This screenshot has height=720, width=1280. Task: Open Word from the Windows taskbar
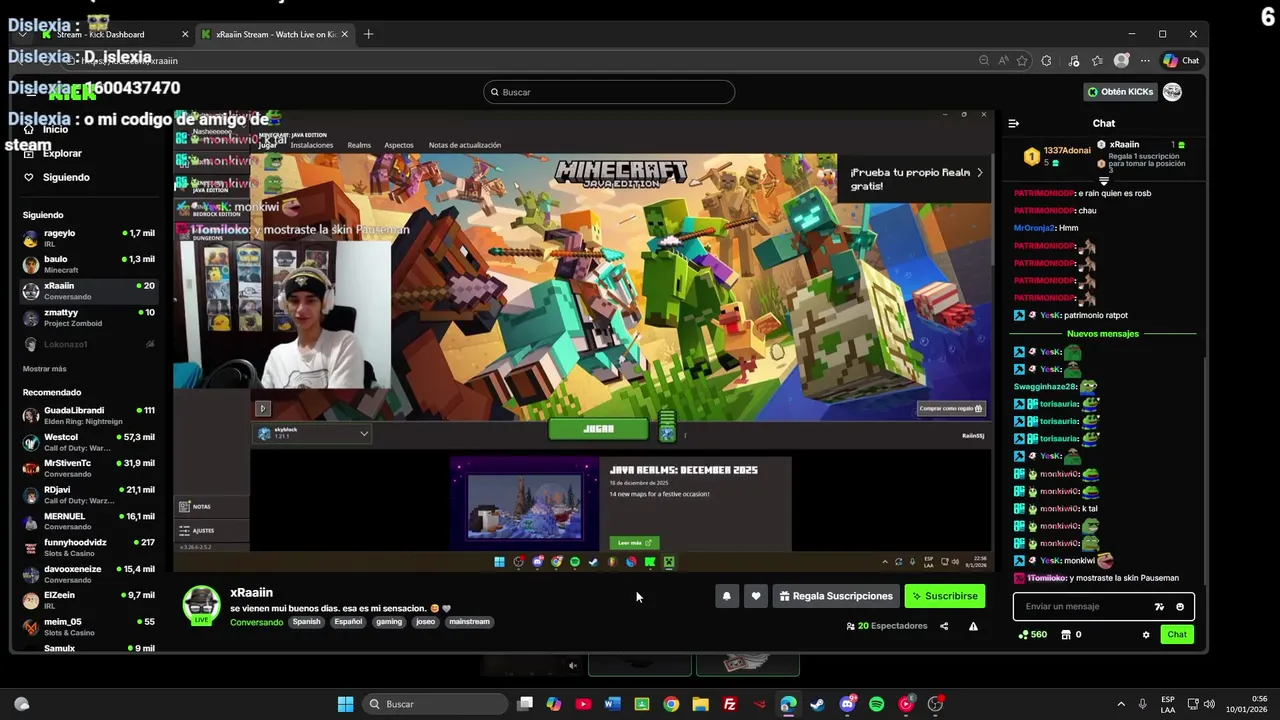click(x=612, y=704)
